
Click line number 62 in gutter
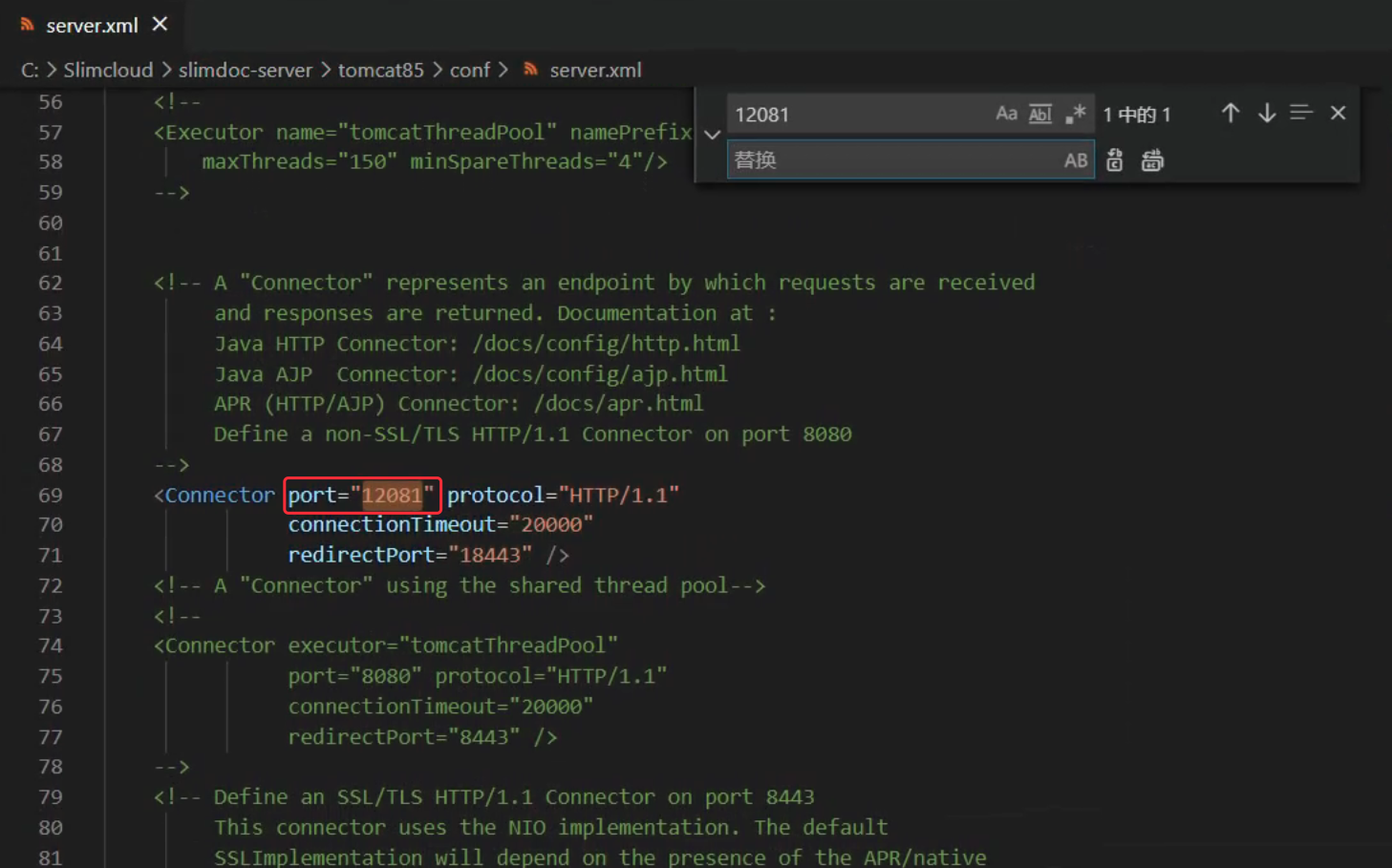click(51, 283)
